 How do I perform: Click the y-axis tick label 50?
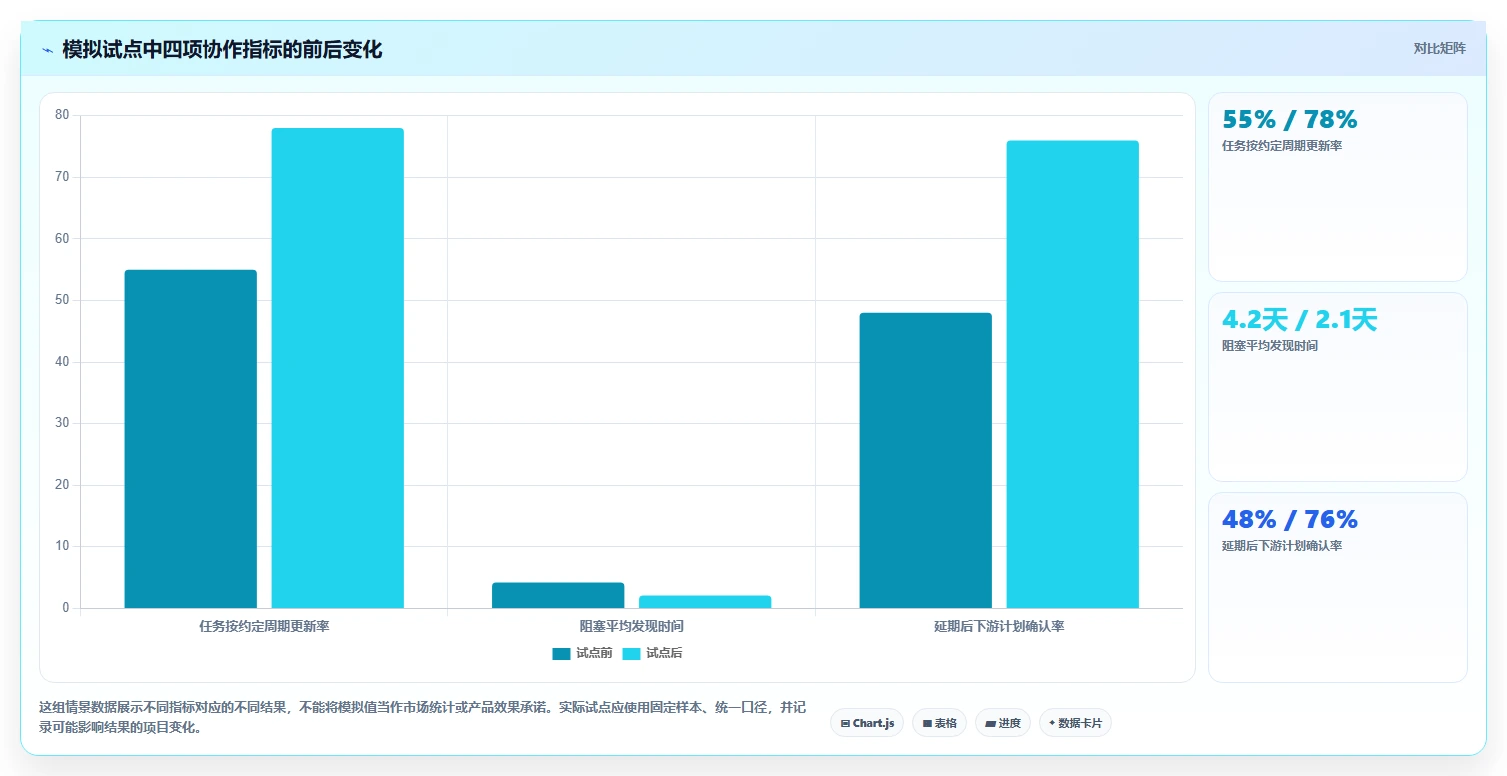point(62,300)
